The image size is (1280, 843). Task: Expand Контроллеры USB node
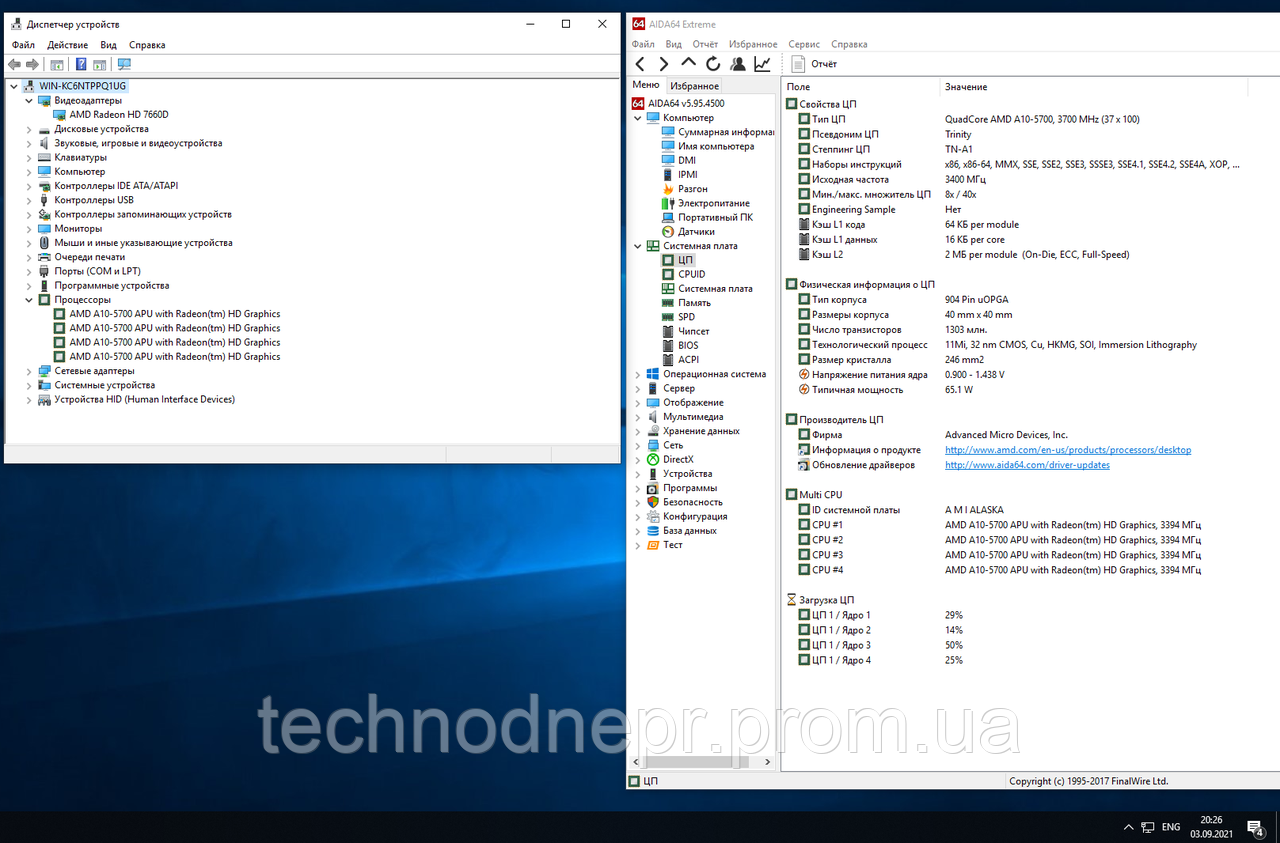tap(29, 200)
